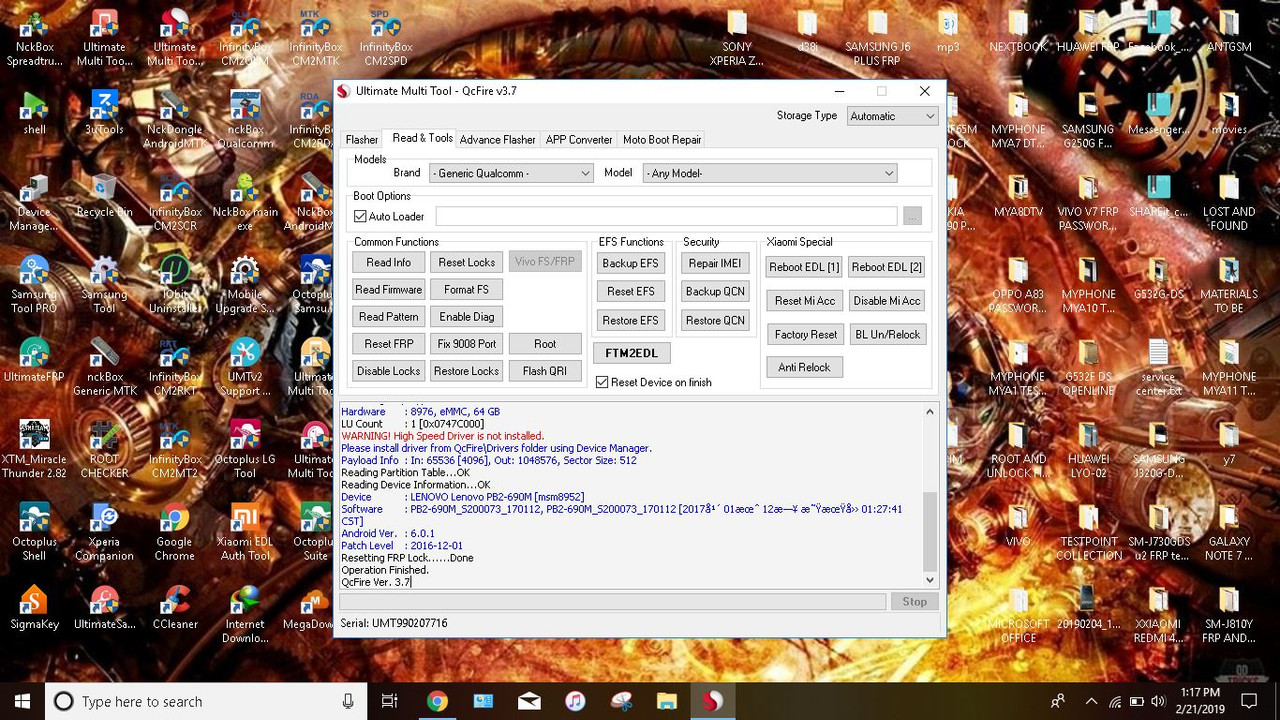Image resolution: width=1280 pixels, height=720 pixels.
Task: Open the service center.txt file icon
Action: pyautogui.click(x=1158, y=367)
